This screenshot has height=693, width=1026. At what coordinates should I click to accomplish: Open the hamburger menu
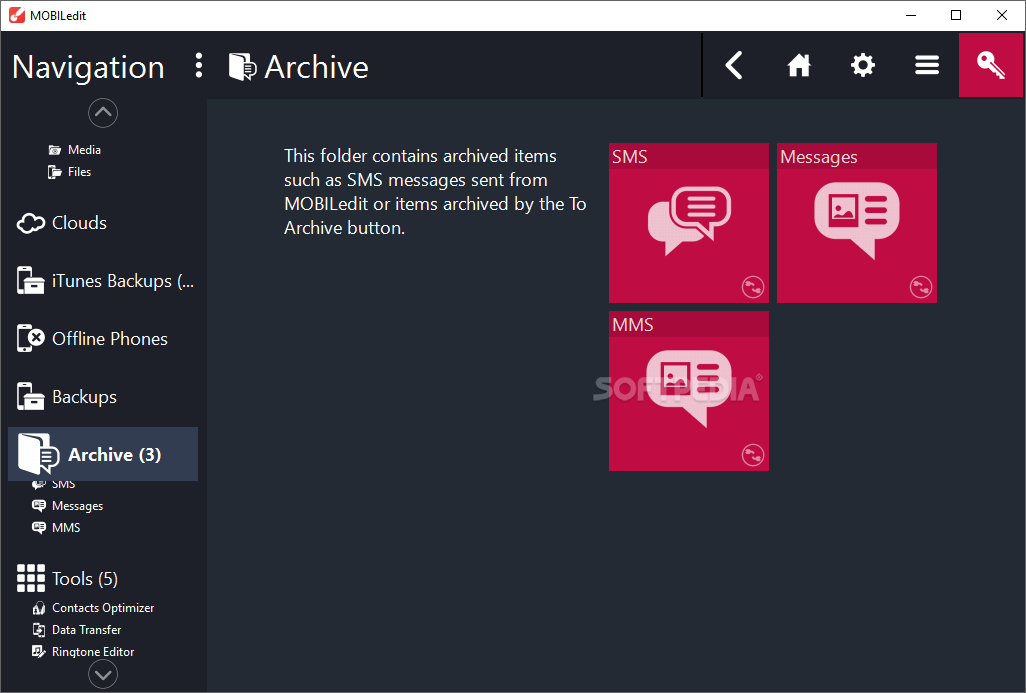[927, 65]
